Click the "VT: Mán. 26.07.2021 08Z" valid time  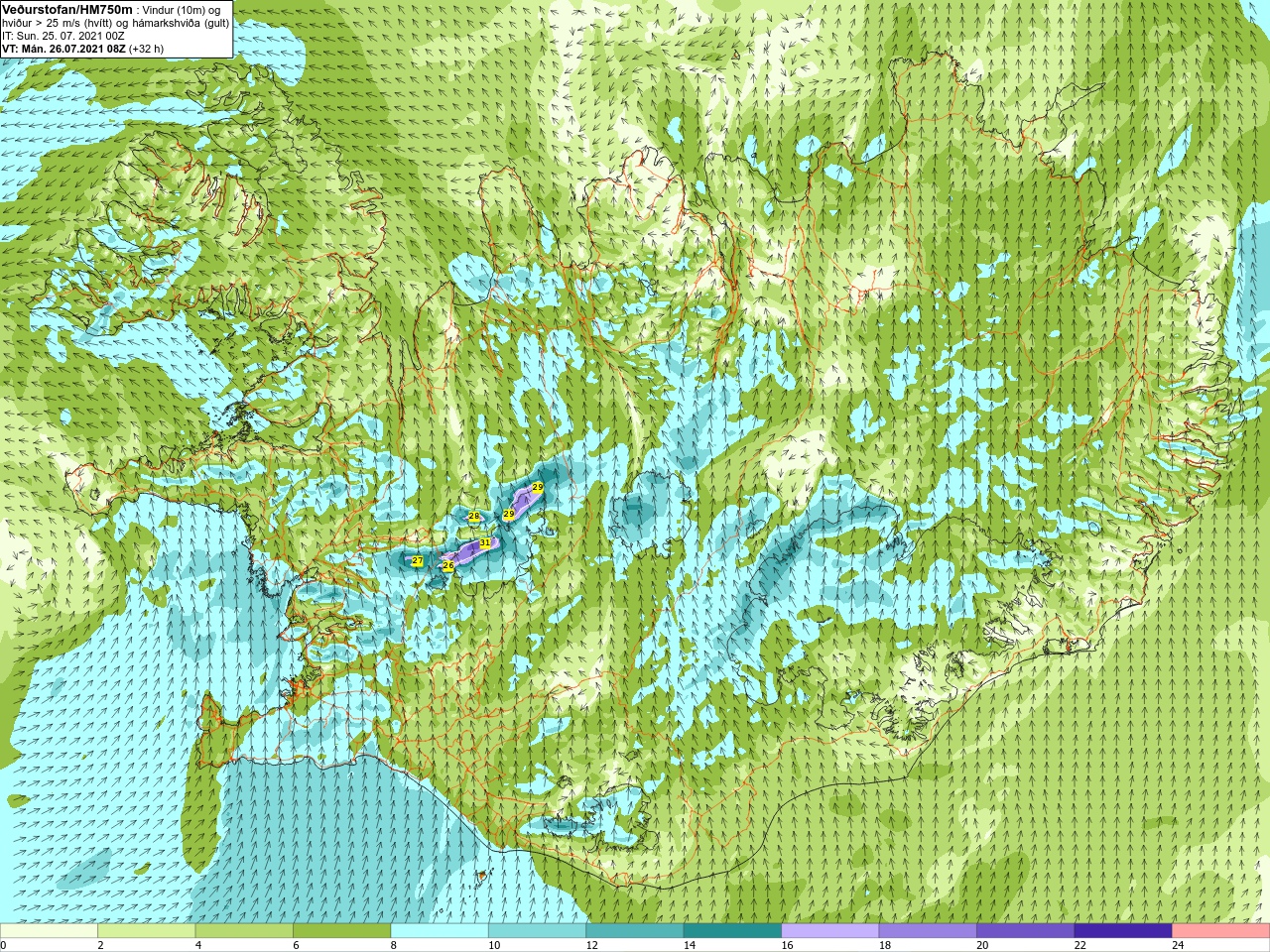coord(63,49)
